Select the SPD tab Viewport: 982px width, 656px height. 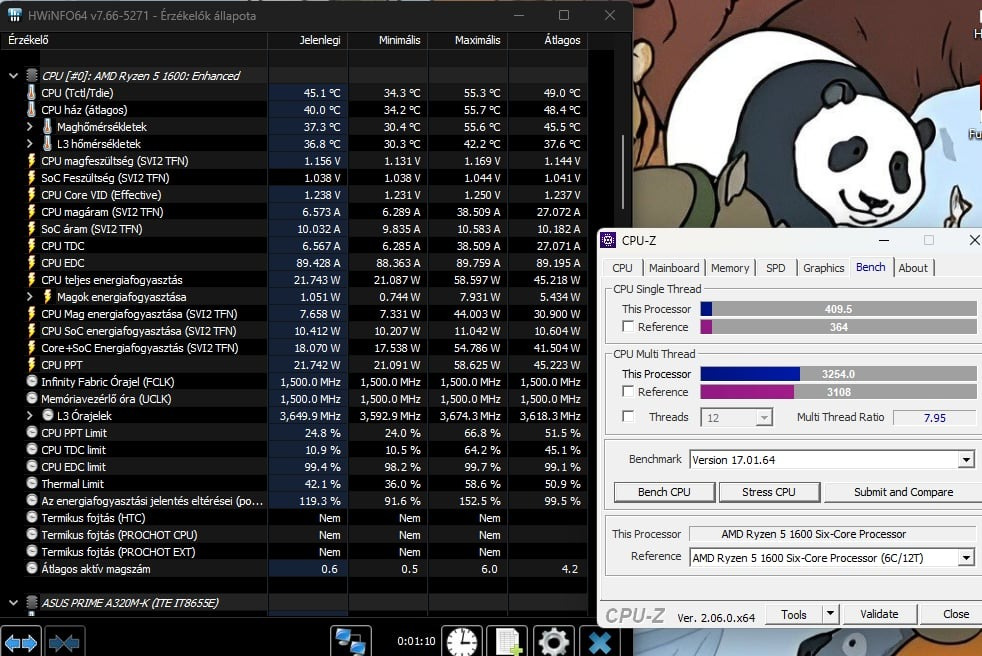tap(775, 268)
